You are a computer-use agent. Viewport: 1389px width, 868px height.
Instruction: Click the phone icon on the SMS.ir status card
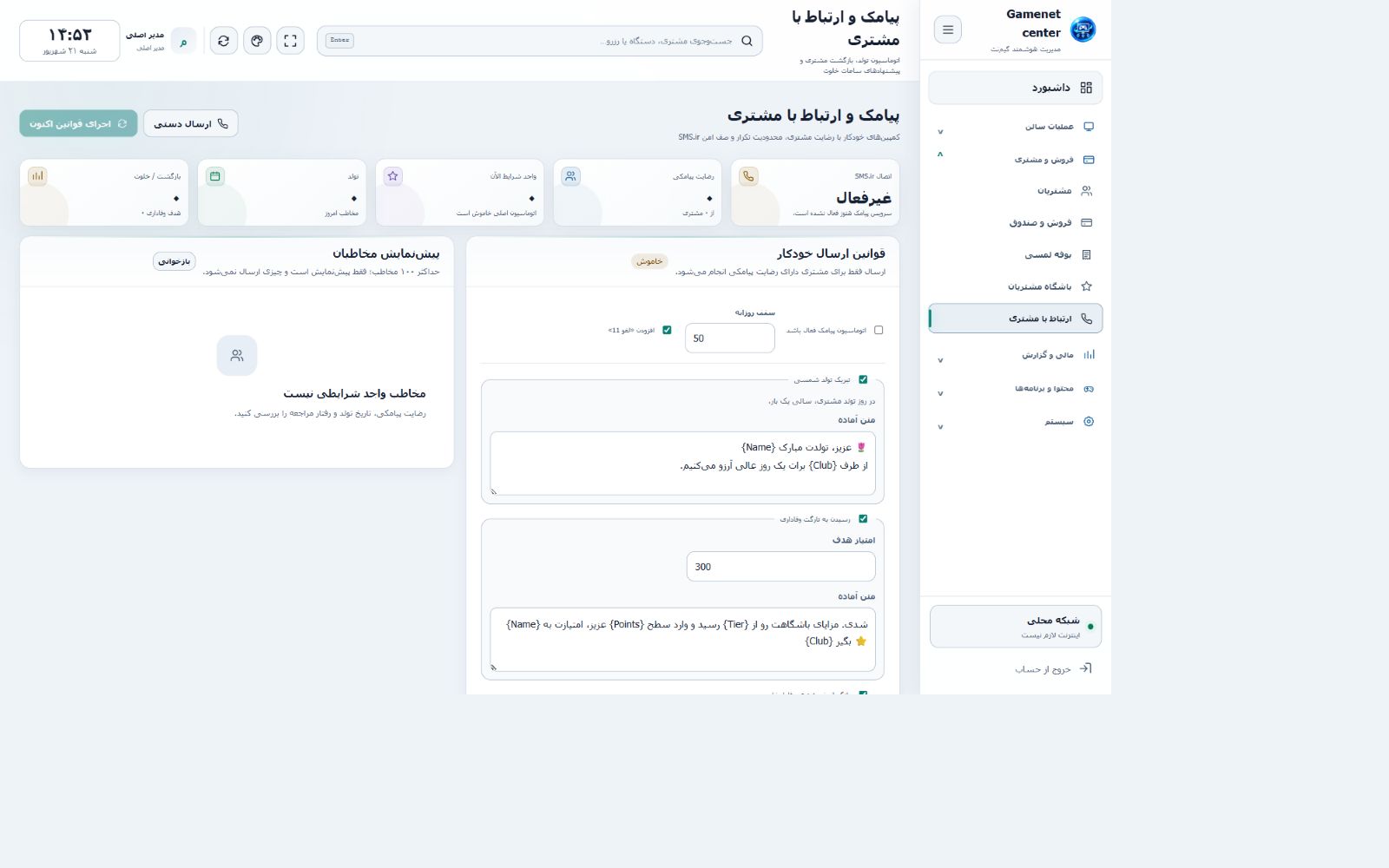[748, 176]
